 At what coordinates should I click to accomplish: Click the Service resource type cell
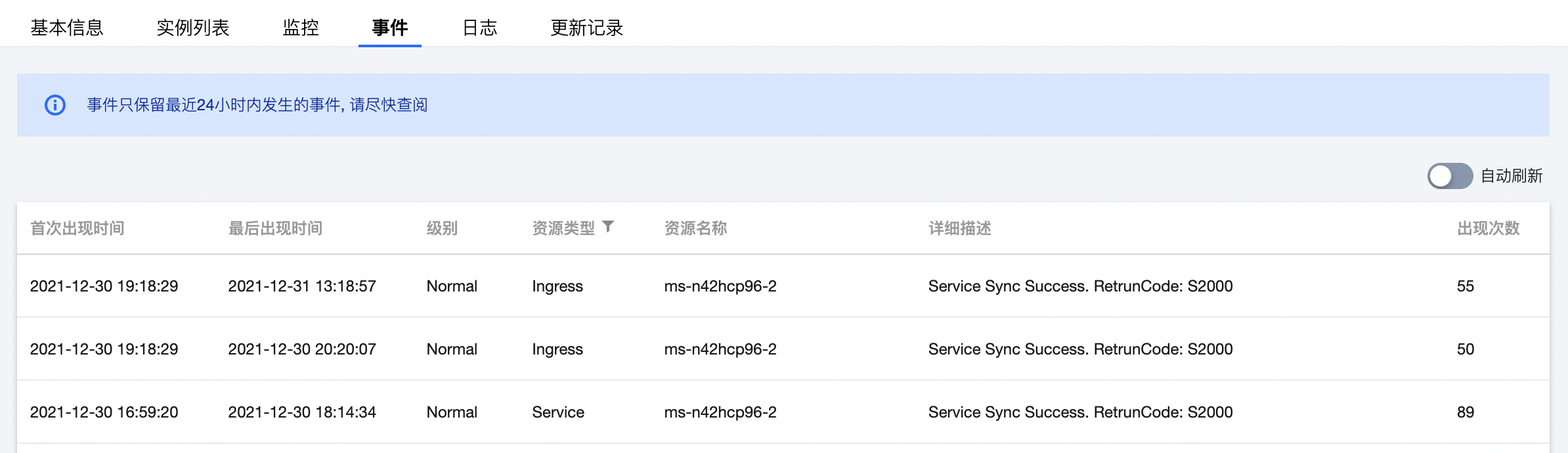[x=558, y=412]
